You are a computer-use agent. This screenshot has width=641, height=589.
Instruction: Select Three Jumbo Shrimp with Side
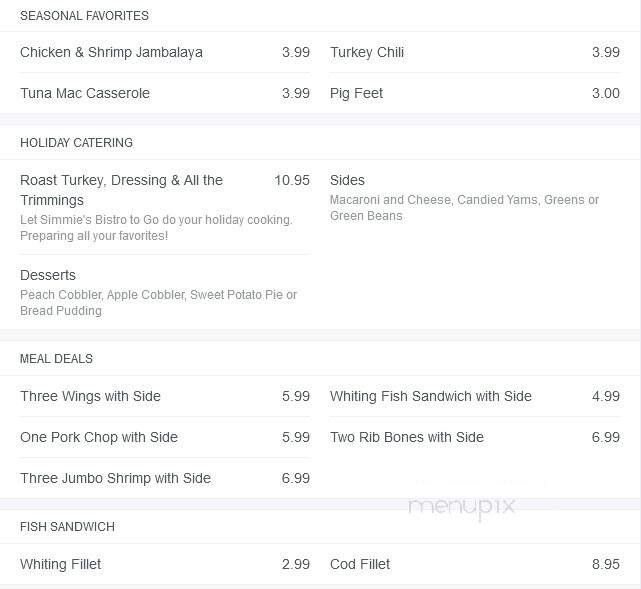tap(115, 478)
